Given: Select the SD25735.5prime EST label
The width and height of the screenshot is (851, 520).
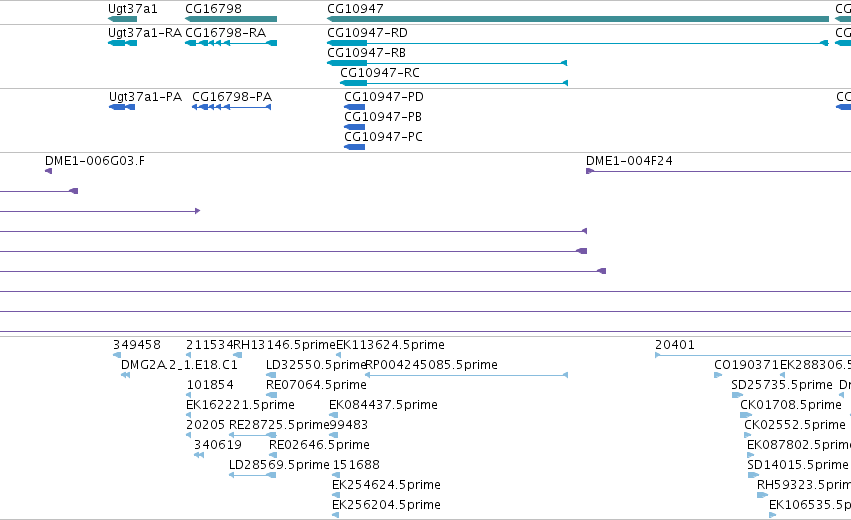Looking at the screenshot, I should point(782,385).
